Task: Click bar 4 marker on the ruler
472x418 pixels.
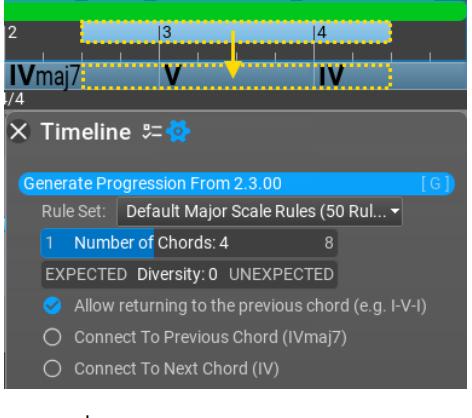Action: [320, 32]
